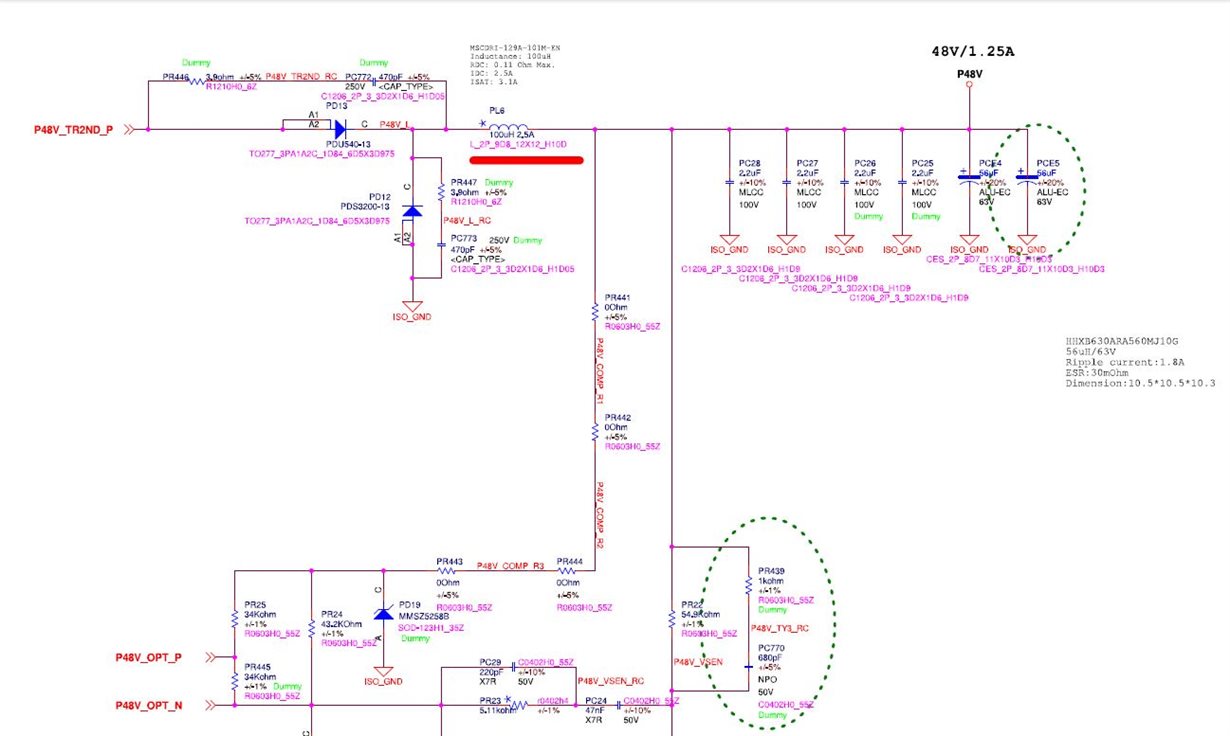The width and height of the screenshot is (1230, 736).
Task: Click the PC24 capacitor symbol
Action: pos(618,705)
